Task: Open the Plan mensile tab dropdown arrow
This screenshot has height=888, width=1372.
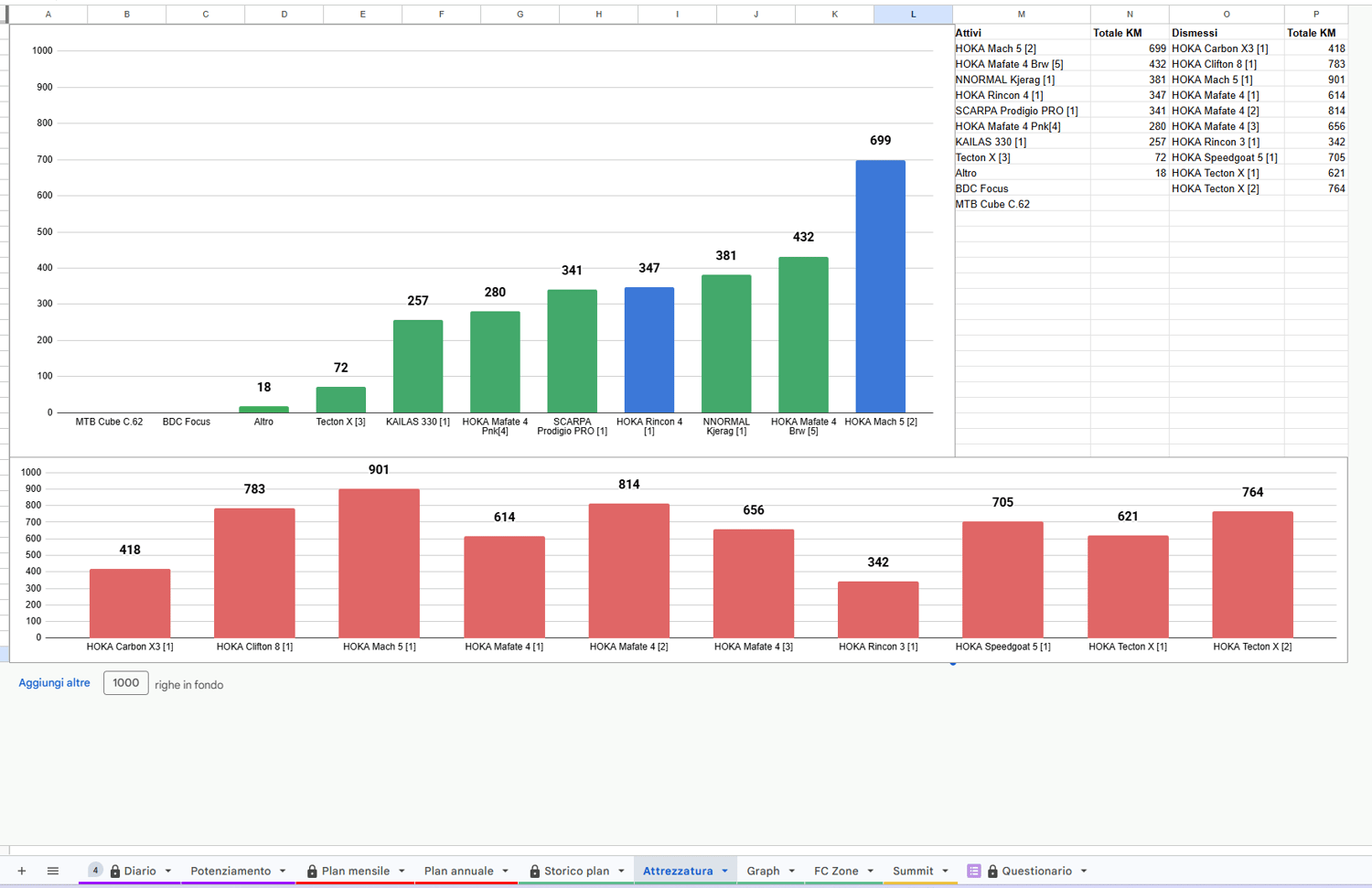Action: tap(402, 872)
